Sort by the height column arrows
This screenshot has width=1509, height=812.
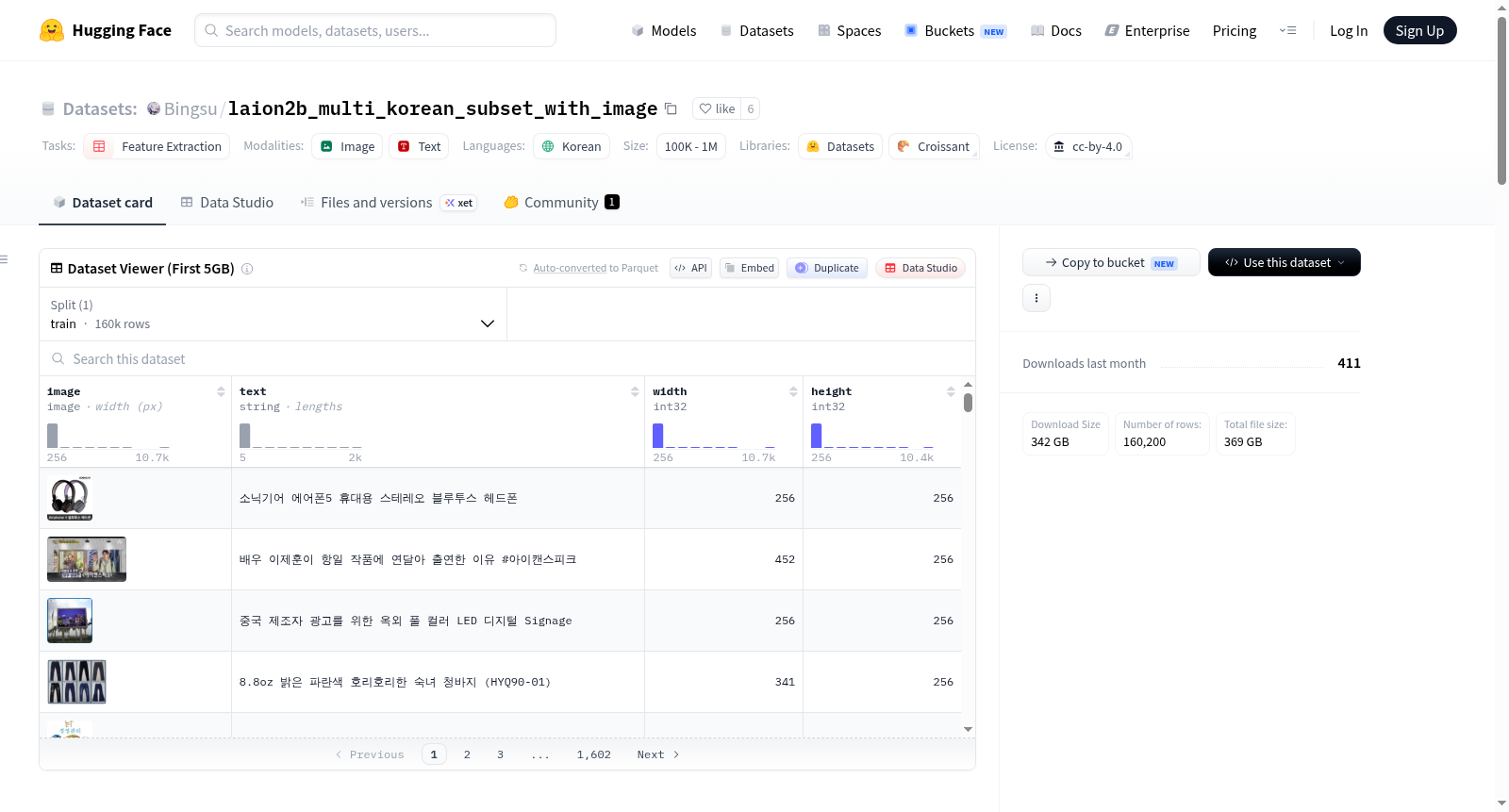pos(951,391)
